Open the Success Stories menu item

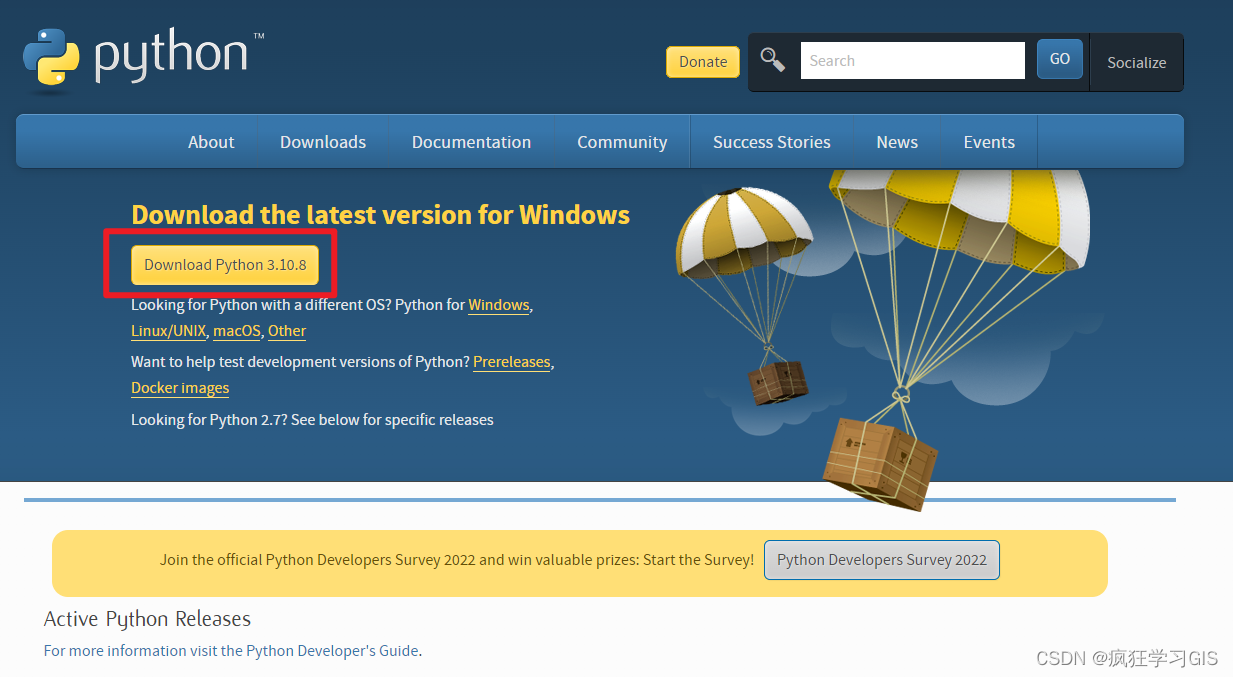click(x=771, y=142)
